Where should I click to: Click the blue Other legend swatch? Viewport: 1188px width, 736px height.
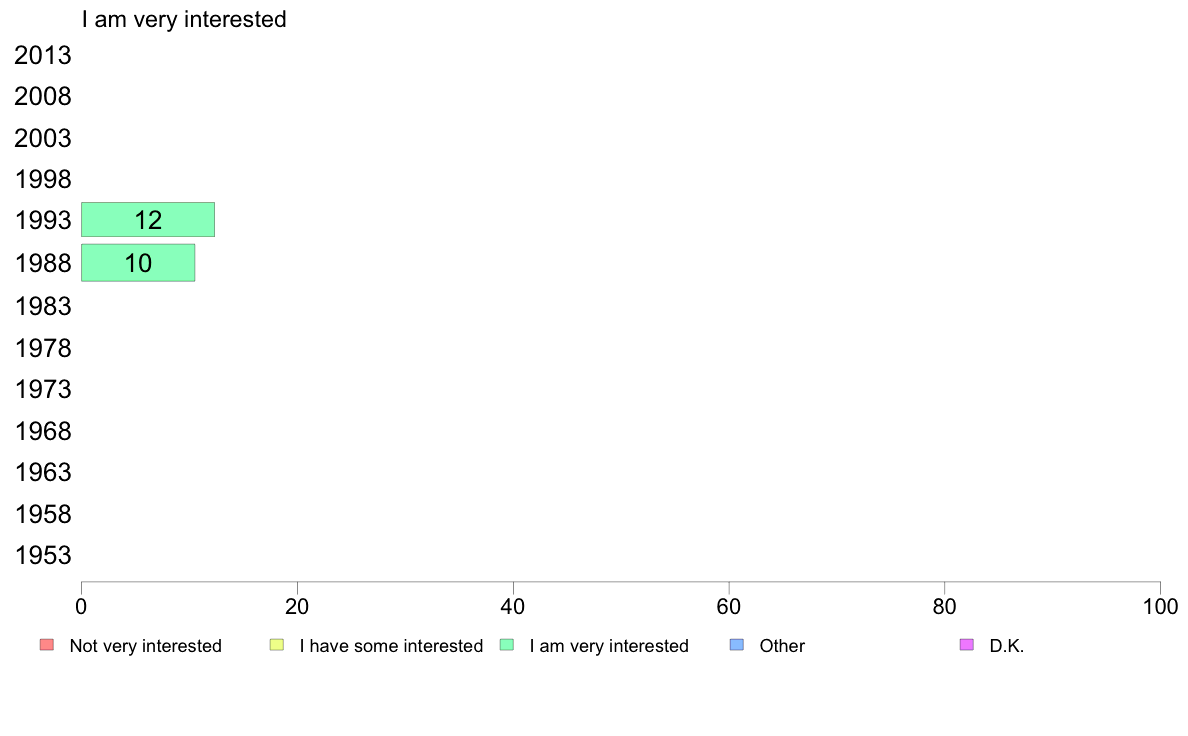pos(736,645)
